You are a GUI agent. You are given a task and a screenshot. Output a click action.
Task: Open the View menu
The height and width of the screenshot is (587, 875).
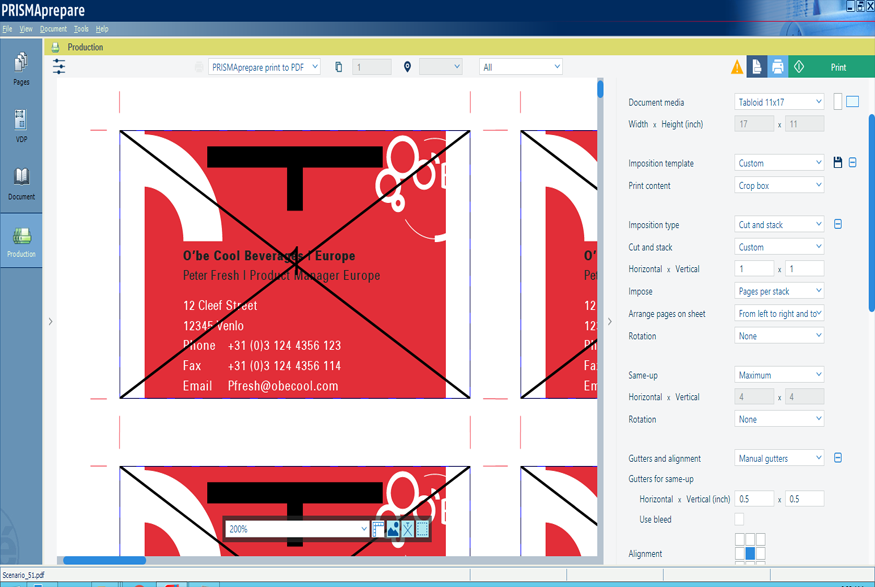coord(26,29)
